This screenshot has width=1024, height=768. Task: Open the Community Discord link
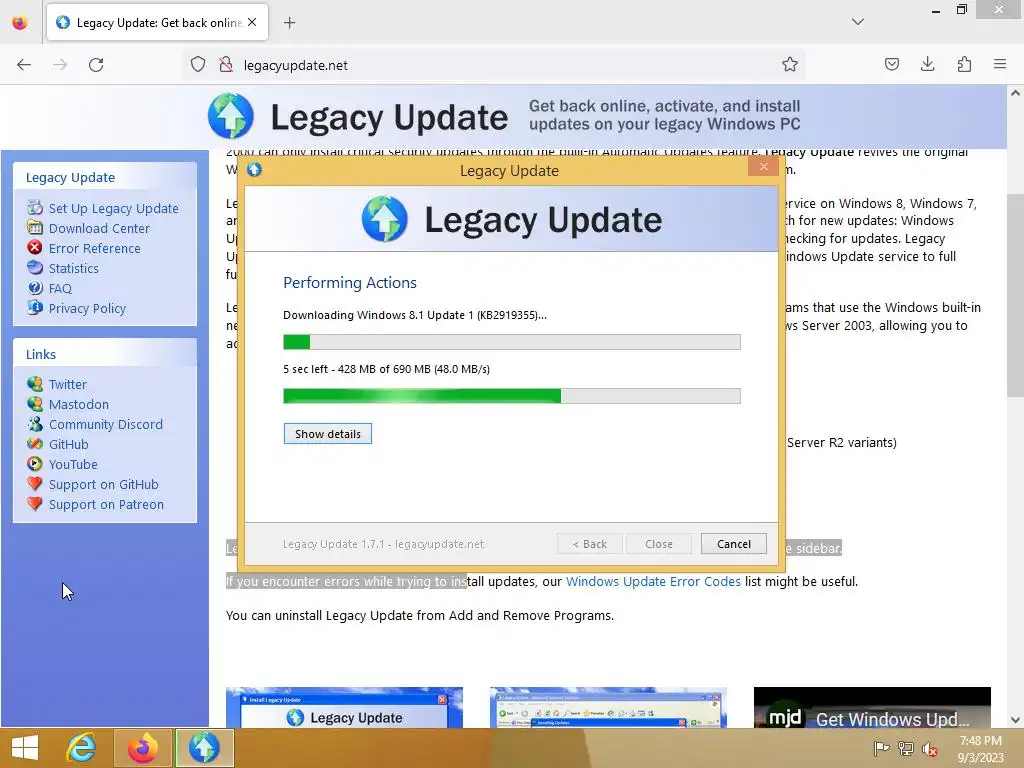(x=106, y=424)
